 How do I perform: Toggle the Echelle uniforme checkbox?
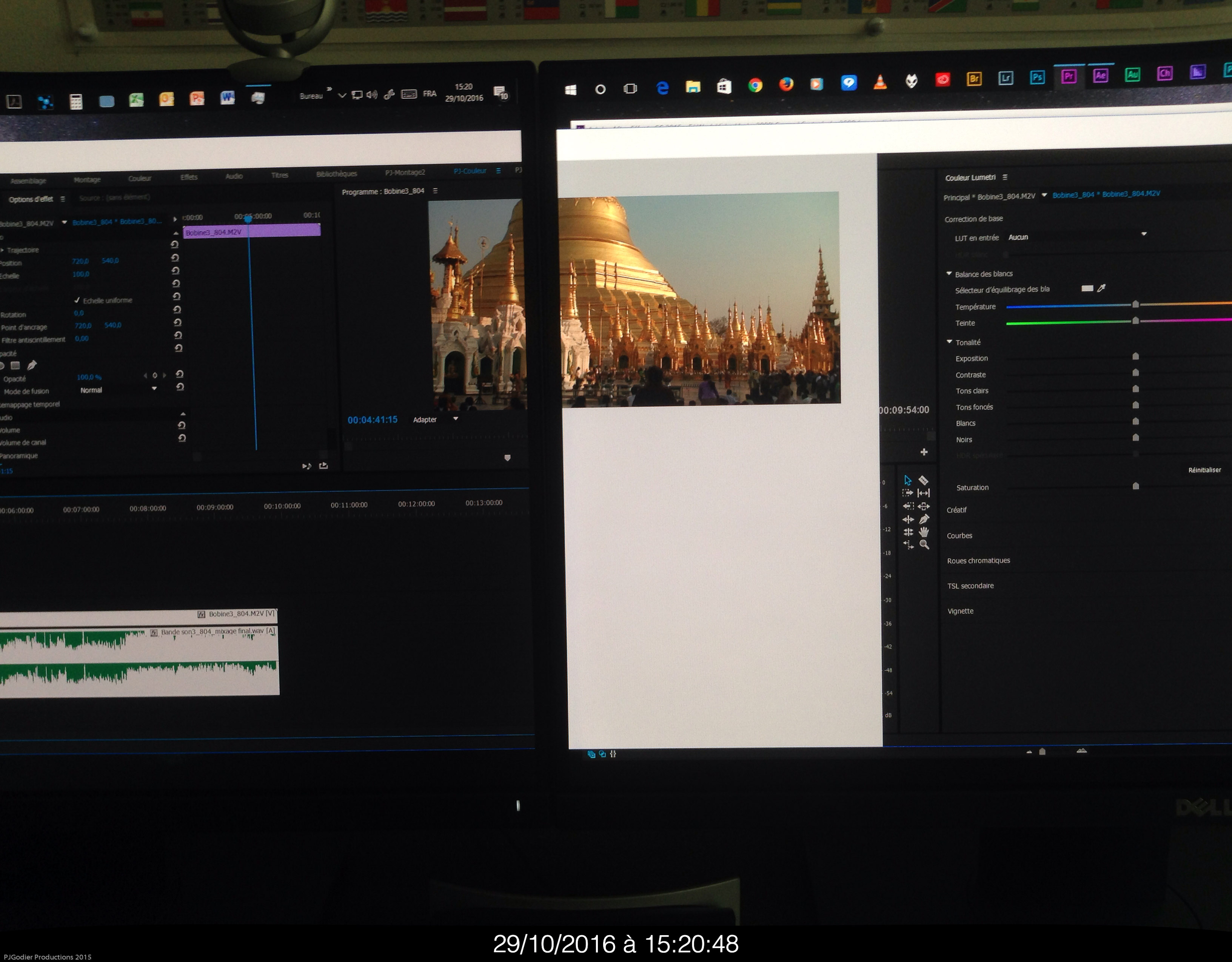(x=77, y=300)
